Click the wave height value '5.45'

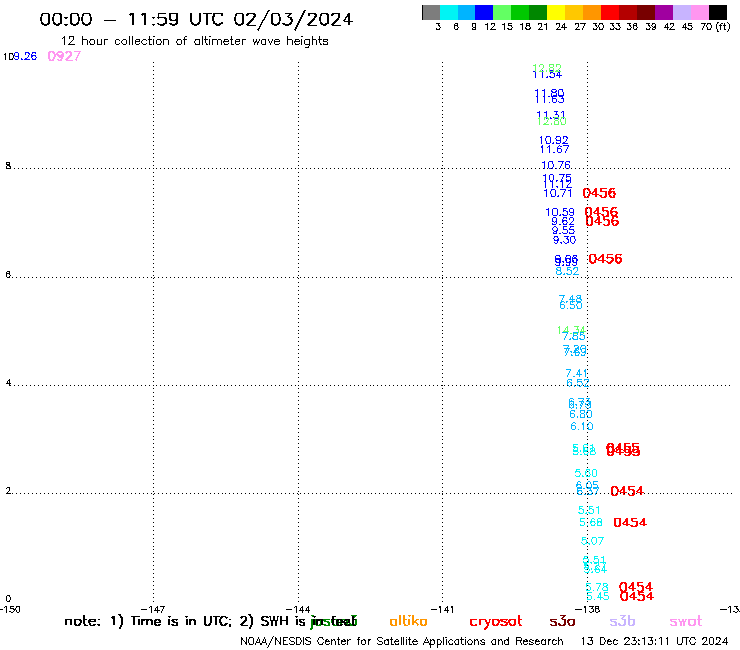598,597
